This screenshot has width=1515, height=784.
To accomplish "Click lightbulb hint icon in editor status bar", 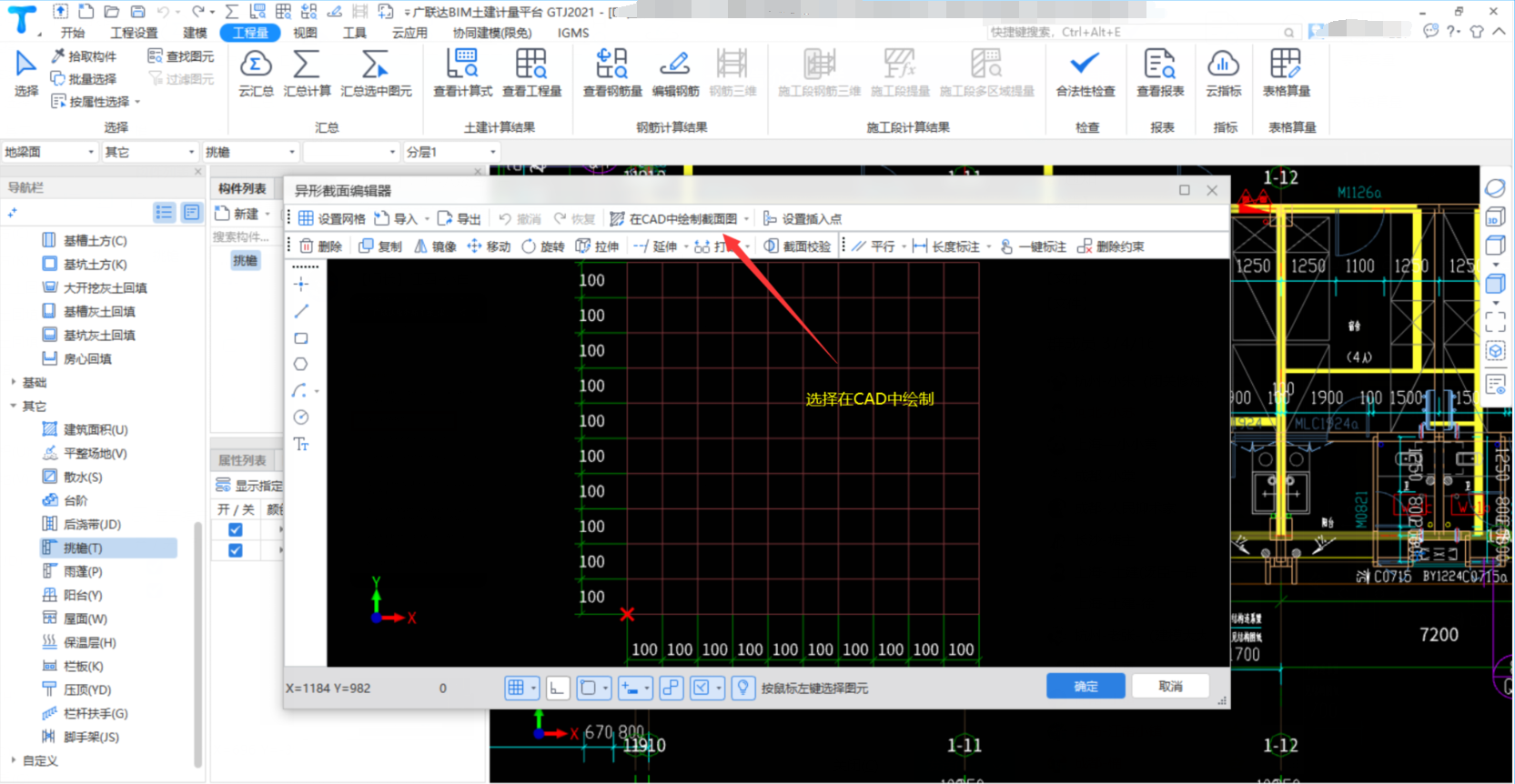I will pyautogui.click(x=743, y=688).
